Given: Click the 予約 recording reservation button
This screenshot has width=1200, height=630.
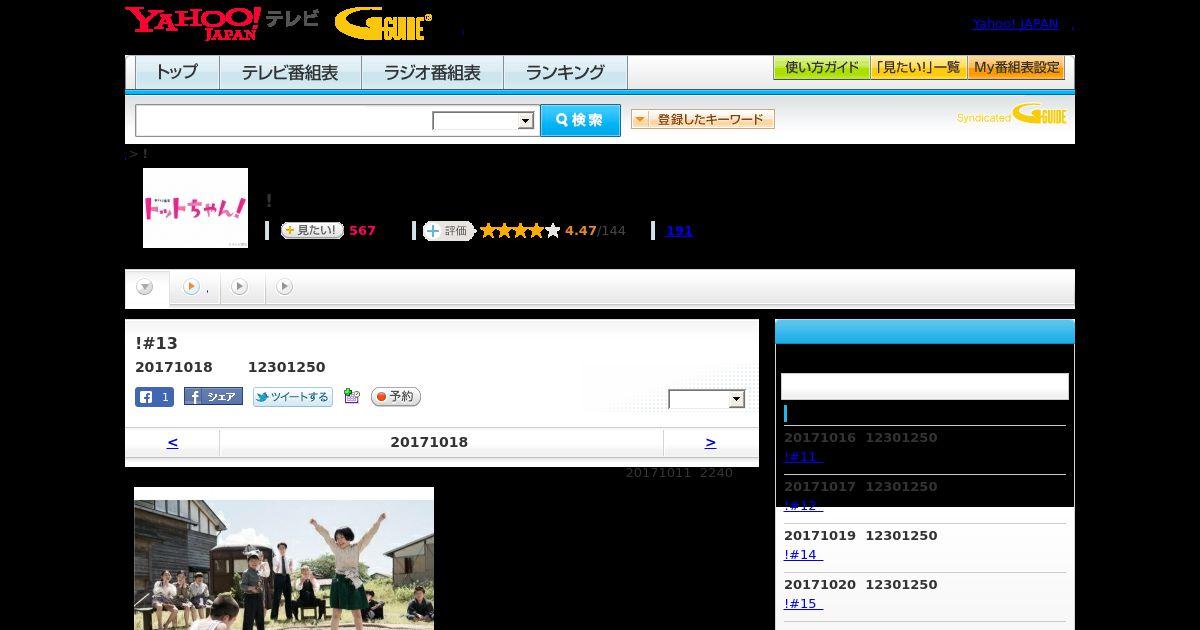Looking at the screenshot, I should [396, 397].
